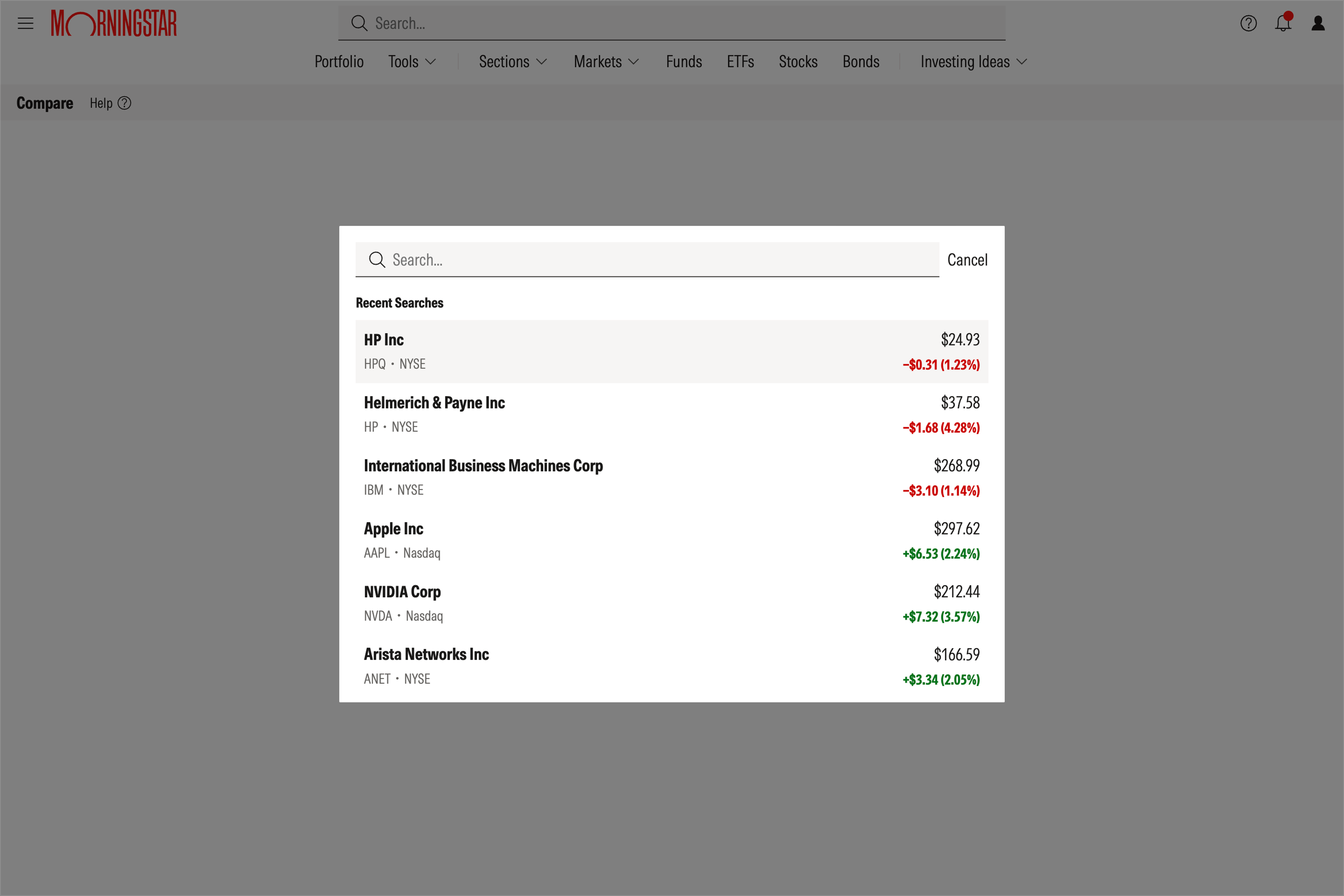The height and width of the screenshot is (896, 1344).
Task: Open the help question mark icon in header
Action: pos(1249,23)
